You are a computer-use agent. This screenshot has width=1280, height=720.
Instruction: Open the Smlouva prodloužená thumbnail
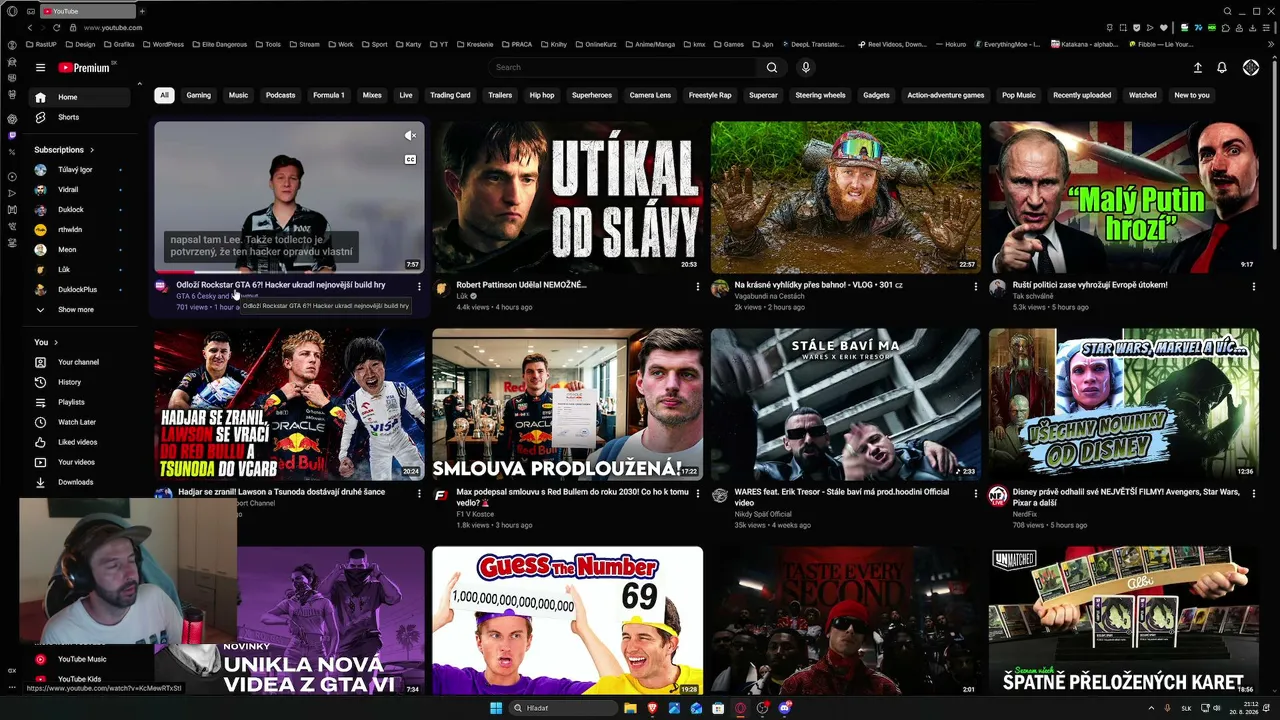568,404
